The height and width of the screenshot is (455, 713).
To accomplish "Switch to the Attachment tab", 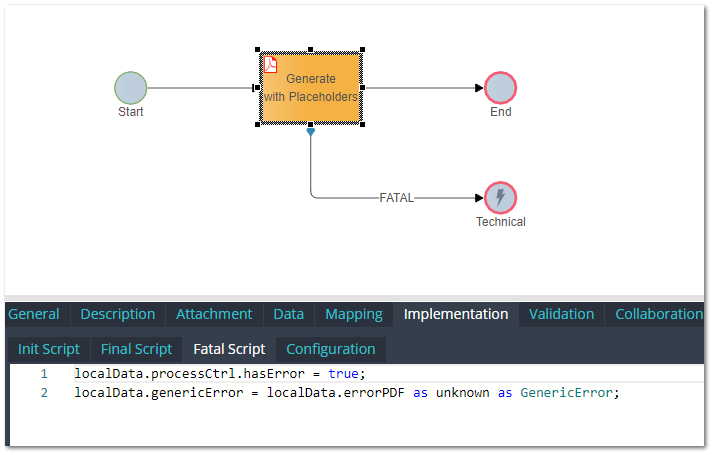I will point(214,314).
